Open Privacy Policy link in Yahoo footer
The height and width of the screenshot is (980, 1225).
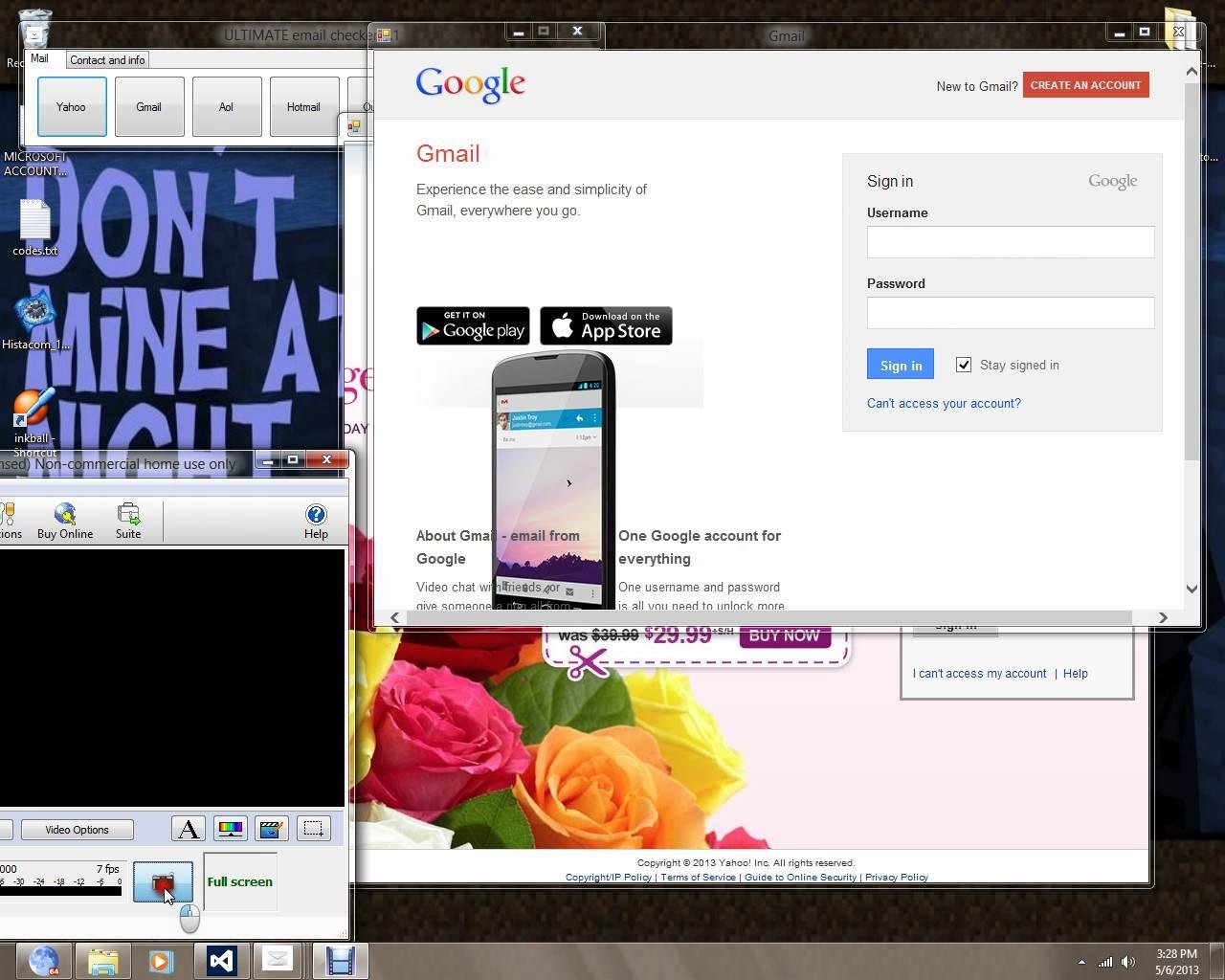point(896,877)
